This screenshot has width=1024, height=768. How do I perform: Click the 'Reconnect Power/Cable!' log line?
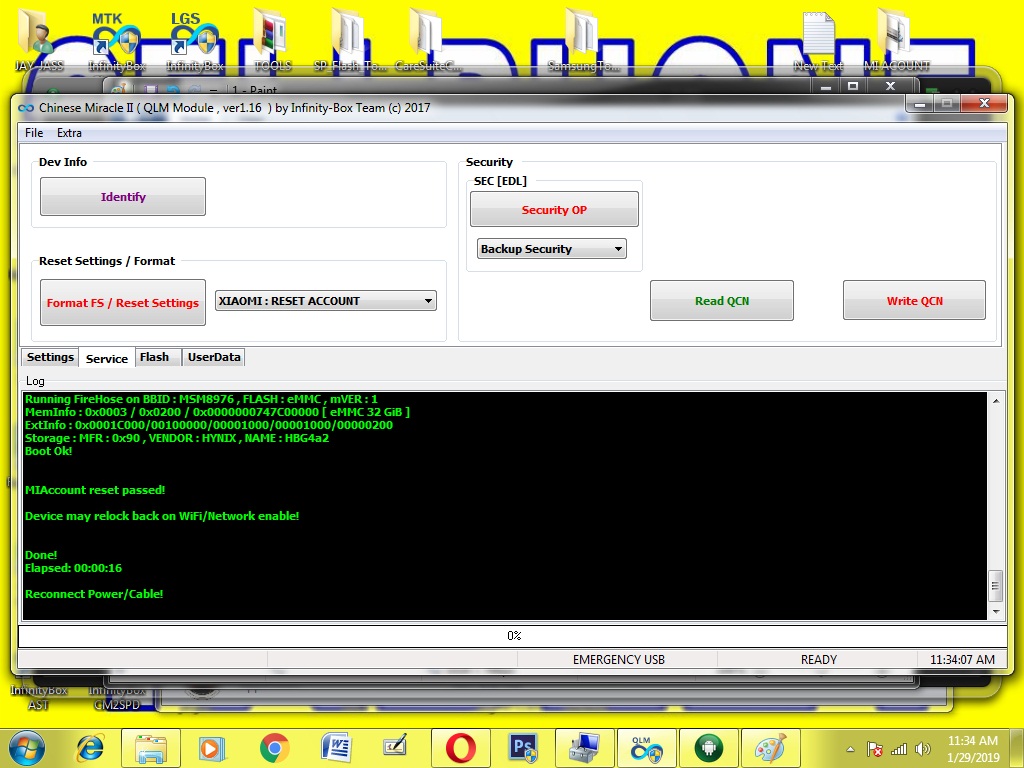coord(94,594)
